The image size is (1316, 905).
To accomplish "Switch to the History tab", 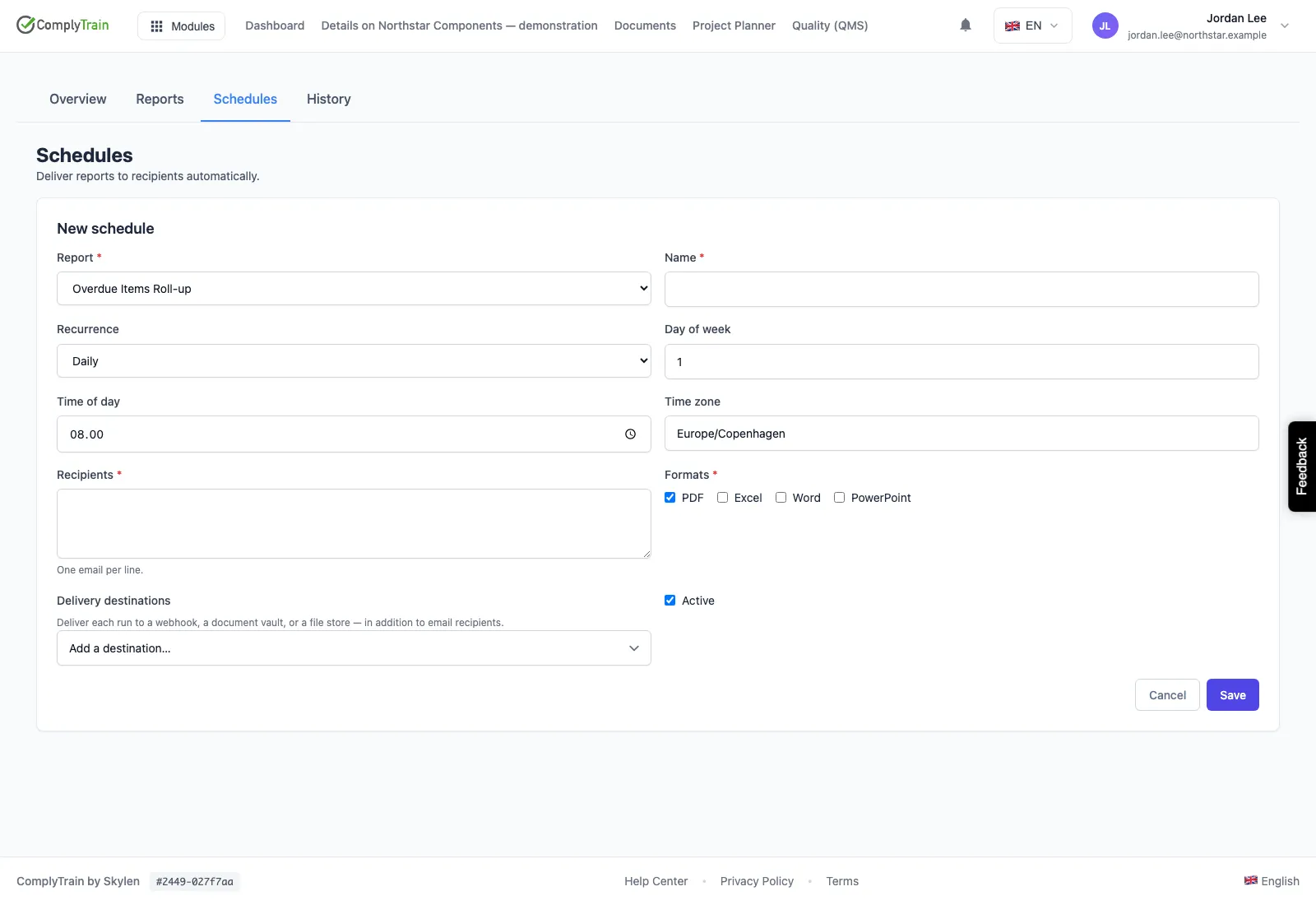I will tap(329, 100).
